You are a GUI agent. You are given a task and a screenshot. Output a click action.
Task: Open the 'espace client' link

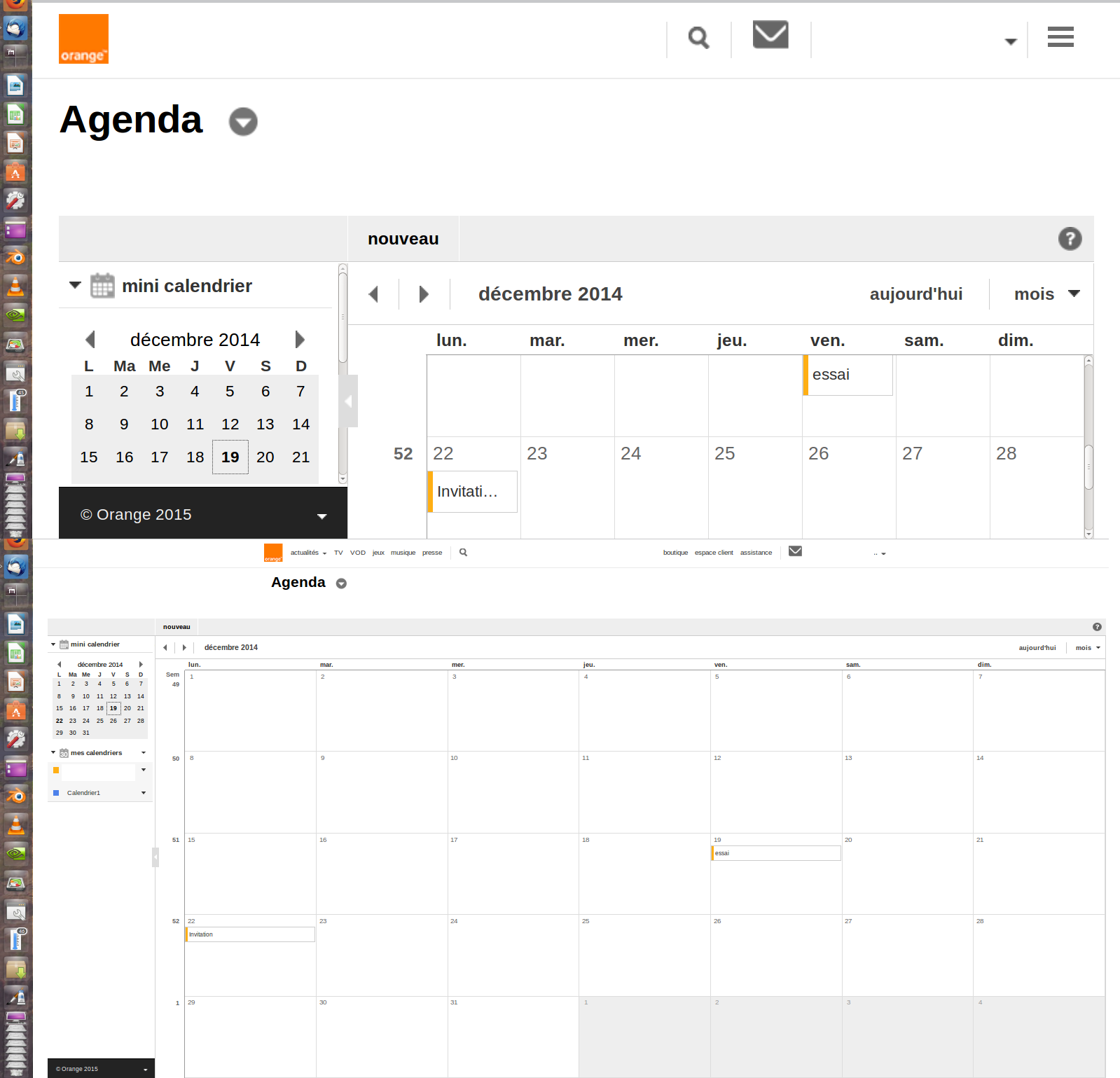point(714,553)
